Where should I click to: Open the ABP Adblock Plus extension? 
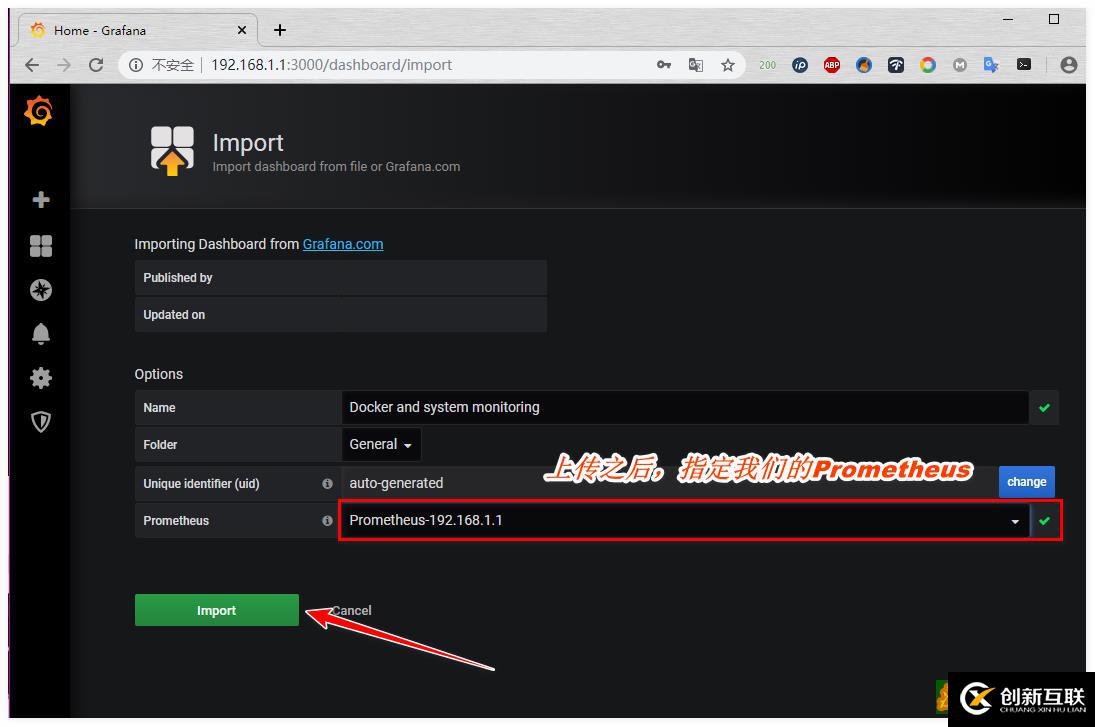click(832, 65)
